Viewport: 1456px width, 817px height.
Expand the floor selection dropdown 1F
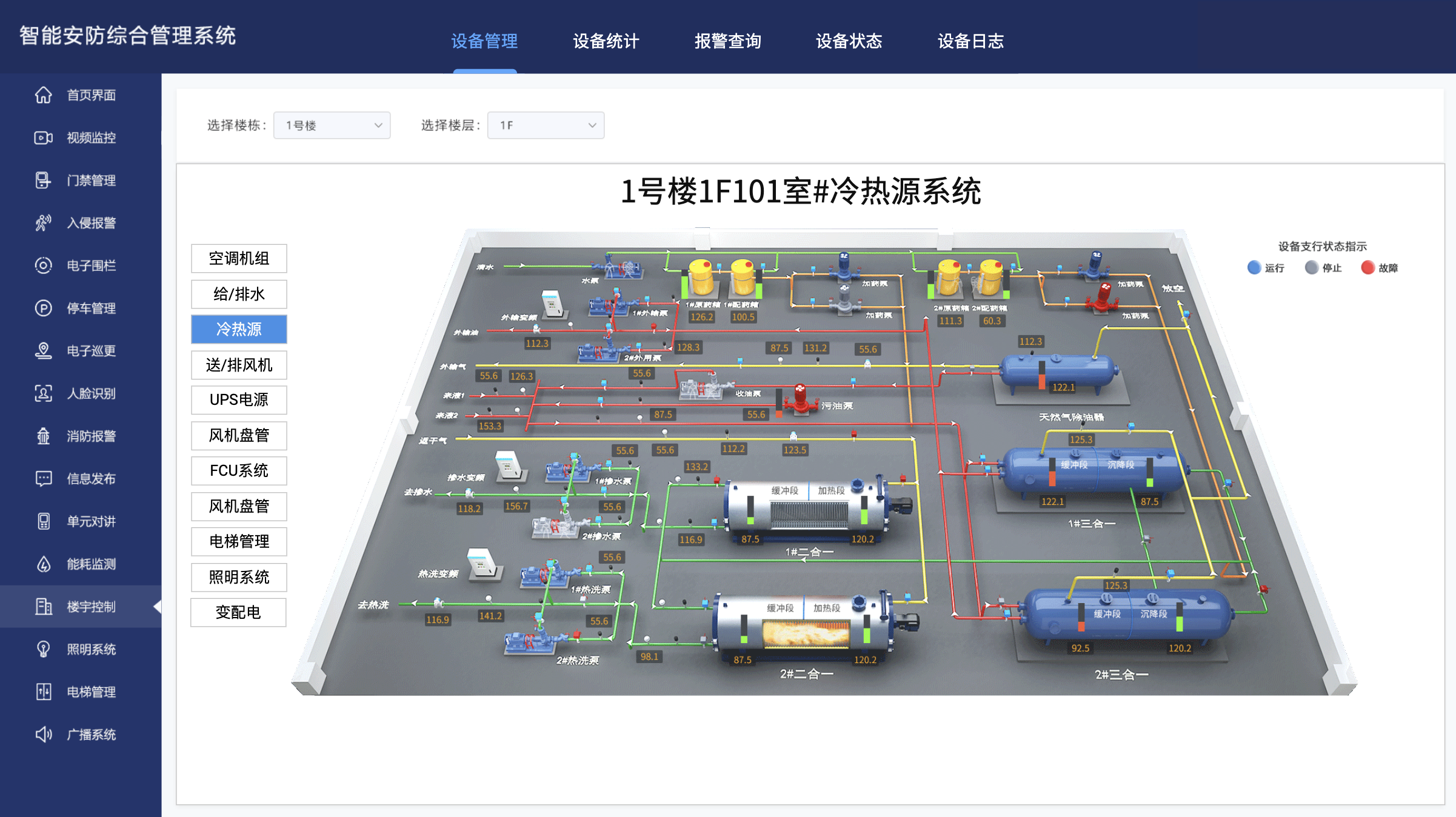[x=546, y=125]
